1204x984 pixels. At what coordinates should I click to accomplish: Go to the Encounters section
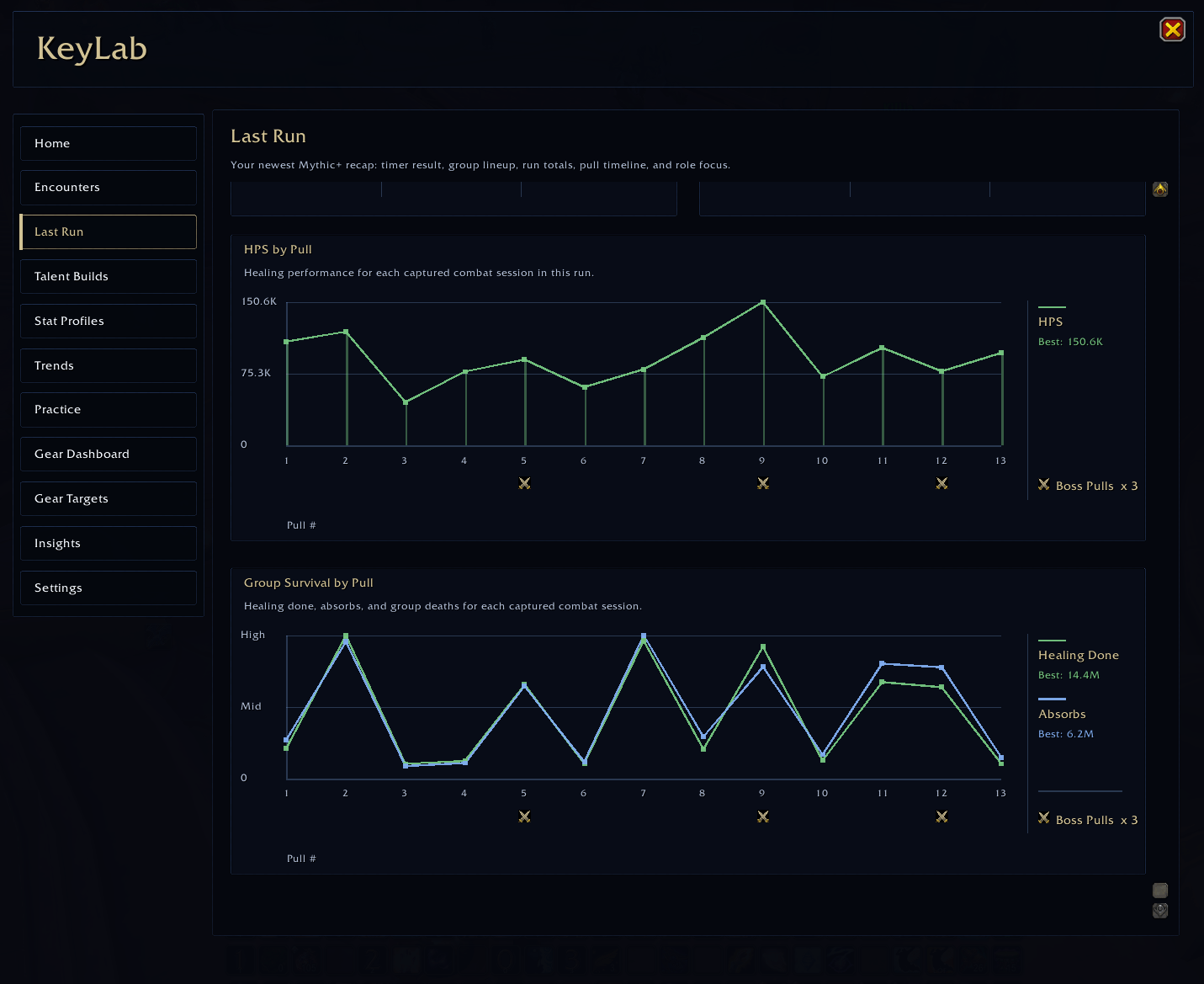(109, 188)
